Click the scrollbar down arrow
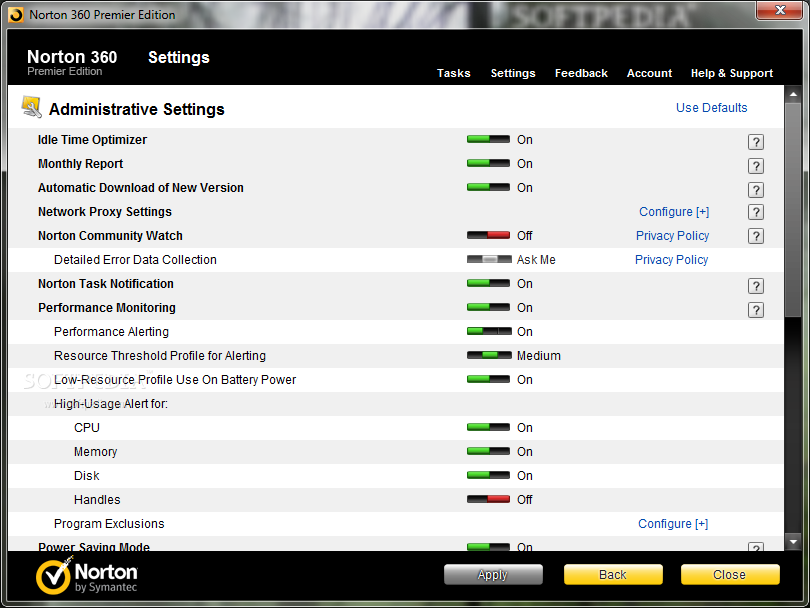This screenshot has width=810, height=608. [x=793, y=542]
